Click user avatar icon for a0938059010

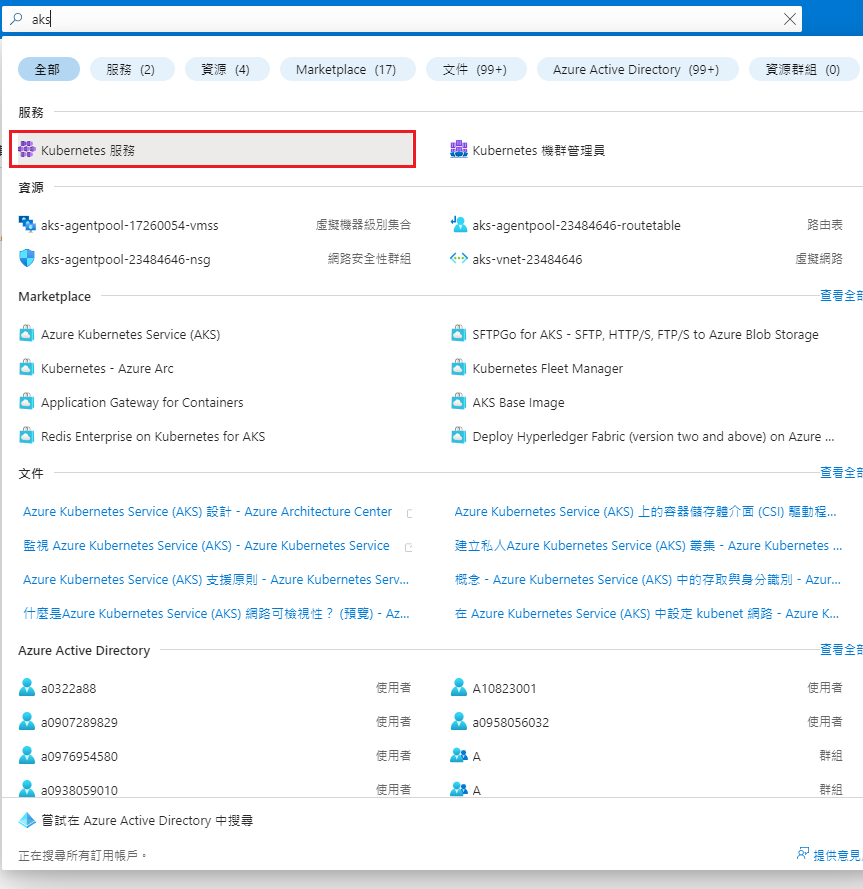[27, 788]
